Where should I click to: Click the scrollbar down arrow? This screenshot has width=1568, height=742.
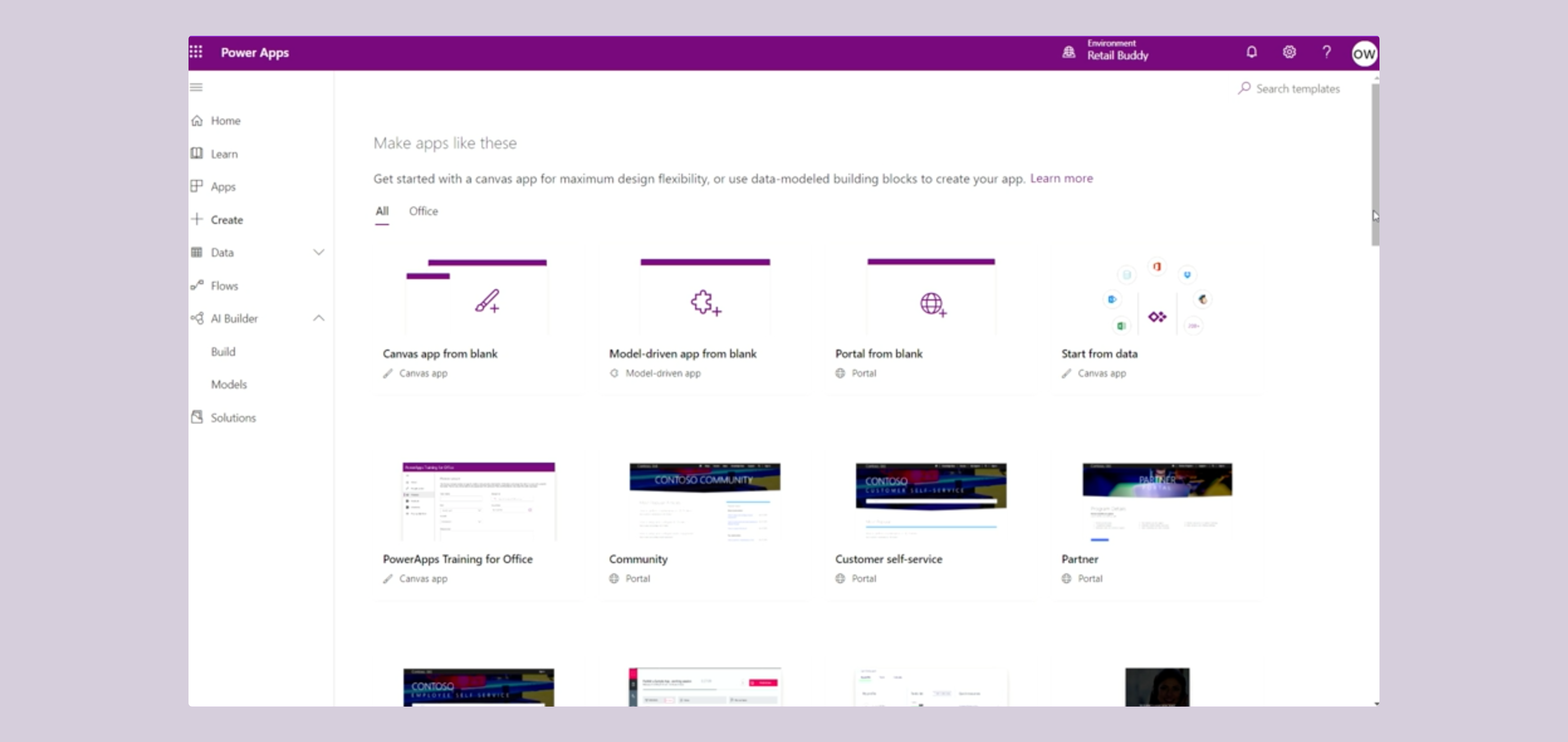pyautogui.click(x=1376, y=703)
